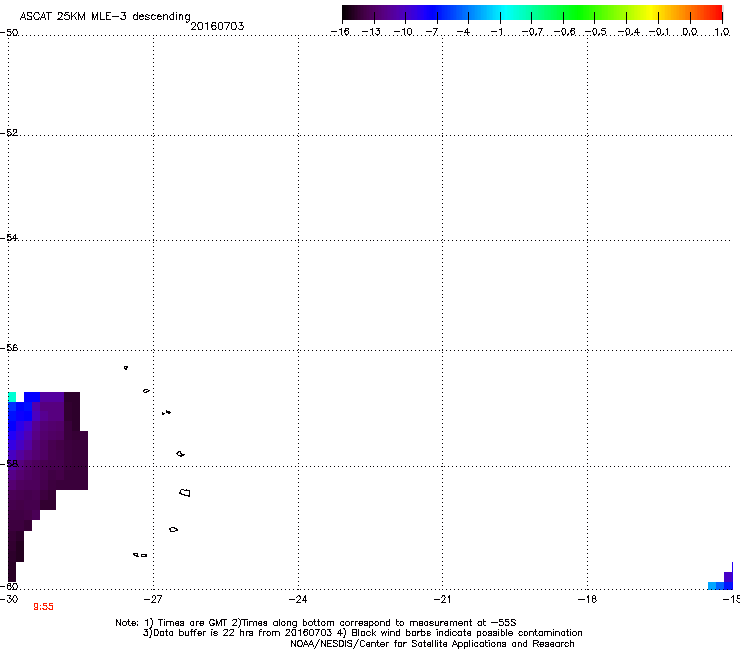Click the -7 color scale label
Viewport: 740px width, 650px height.
coord(432,32)
